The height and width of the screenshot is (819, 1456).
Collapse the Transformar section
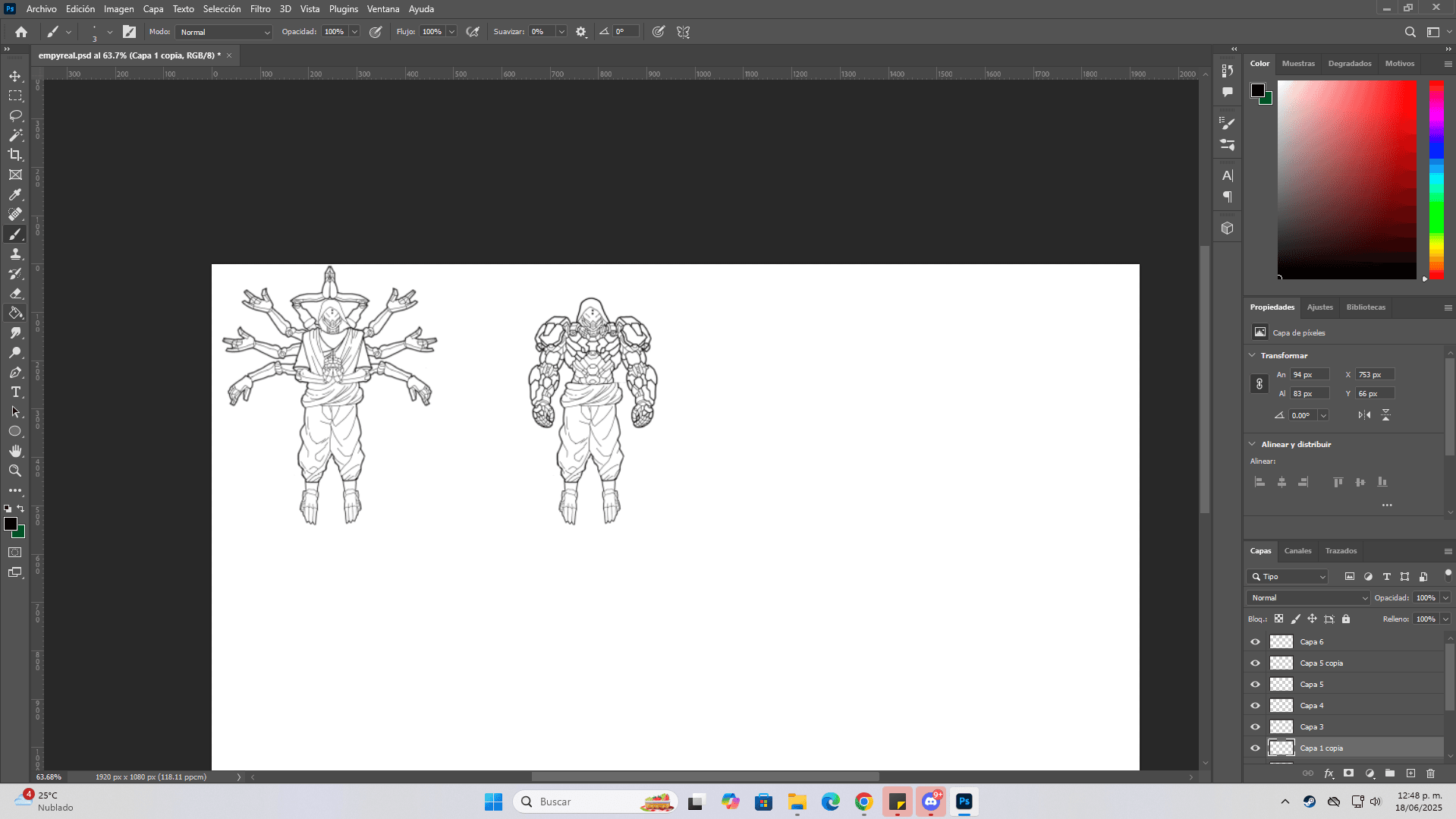tap(1252, 355)
